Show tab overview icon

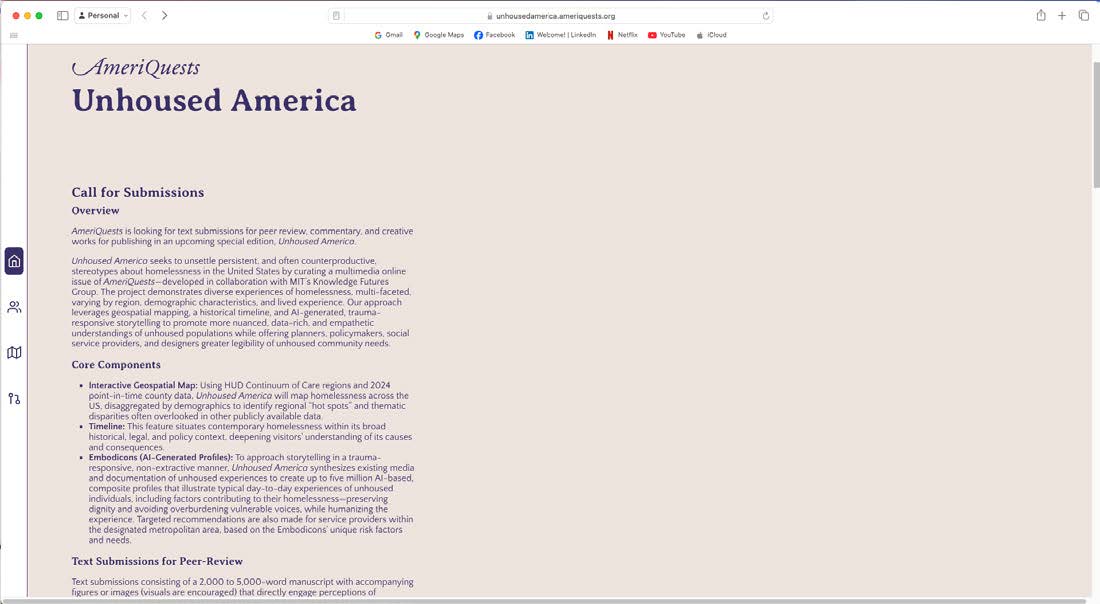coord(1083,15)
